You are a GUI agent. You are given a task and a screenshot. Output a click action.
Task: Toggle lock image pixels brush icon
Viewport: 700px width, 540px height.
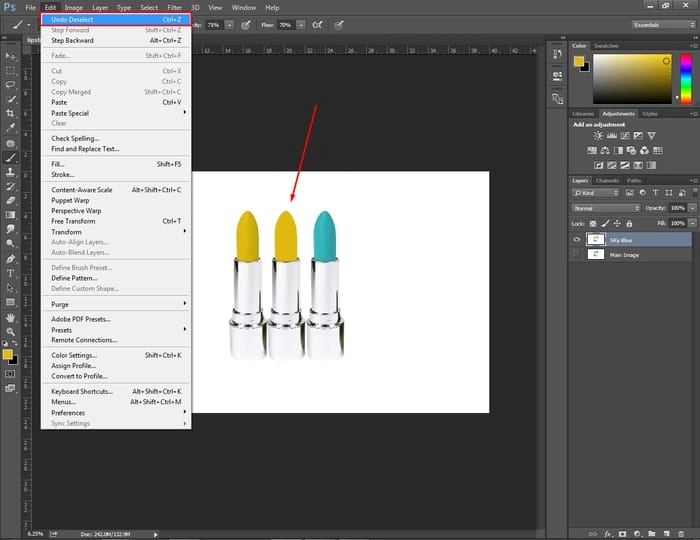point(605,224)
